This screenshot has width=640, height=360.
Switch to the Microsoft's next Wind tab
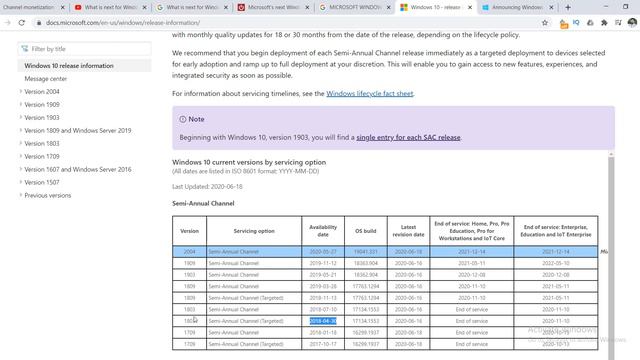click(273, 7)
